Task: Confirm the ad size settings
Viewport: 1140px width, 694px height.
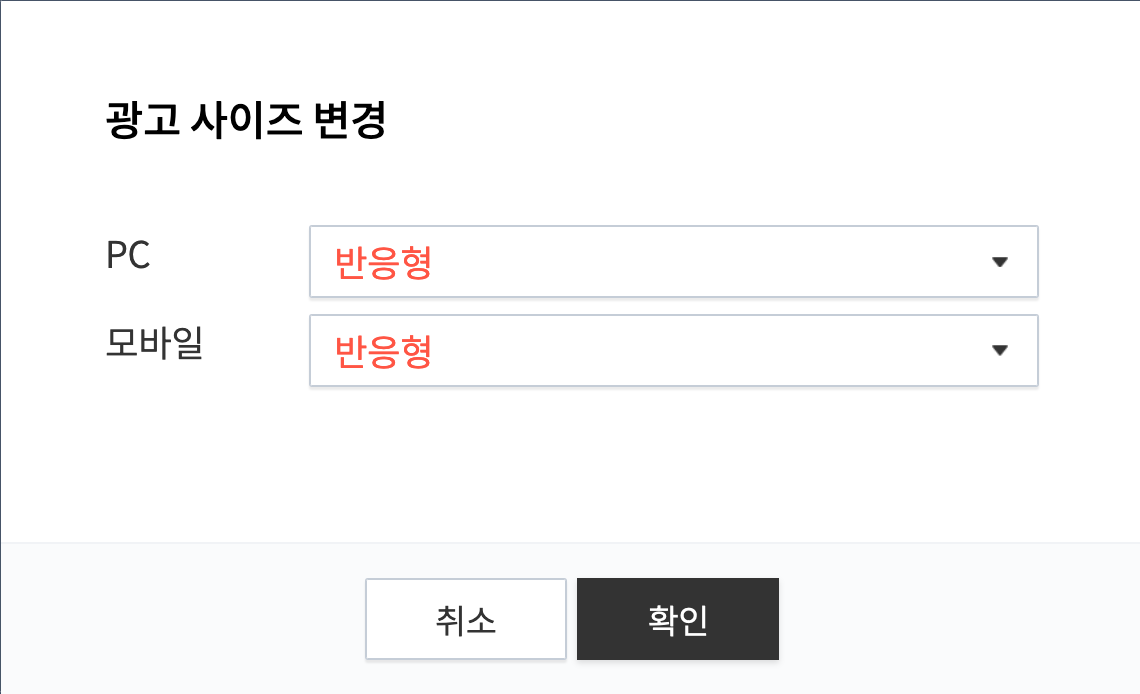Action: (x=677, y=618)
